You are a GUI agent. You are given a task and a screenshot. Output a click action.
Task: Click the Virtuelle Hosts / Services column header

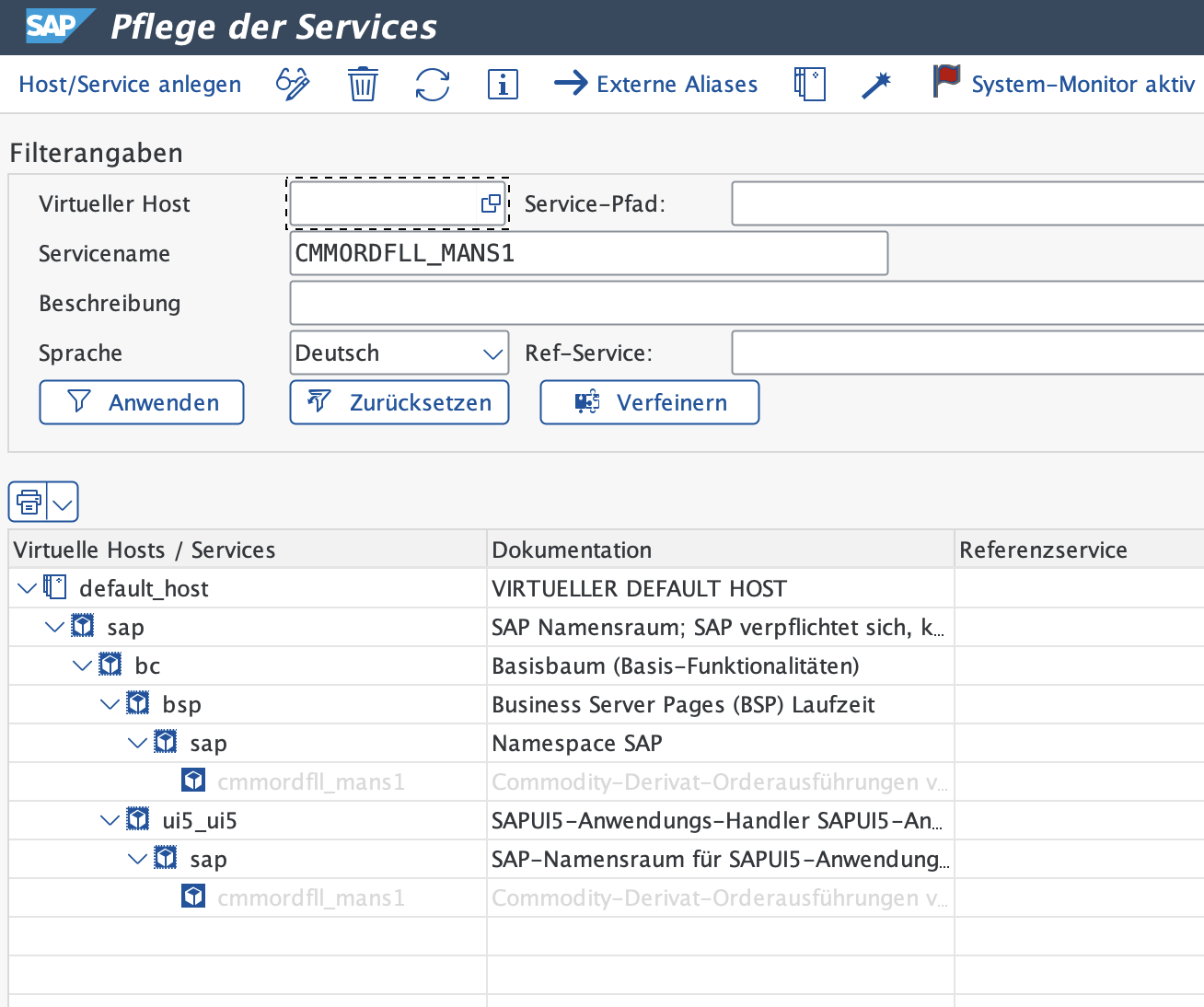click(248, 550)
